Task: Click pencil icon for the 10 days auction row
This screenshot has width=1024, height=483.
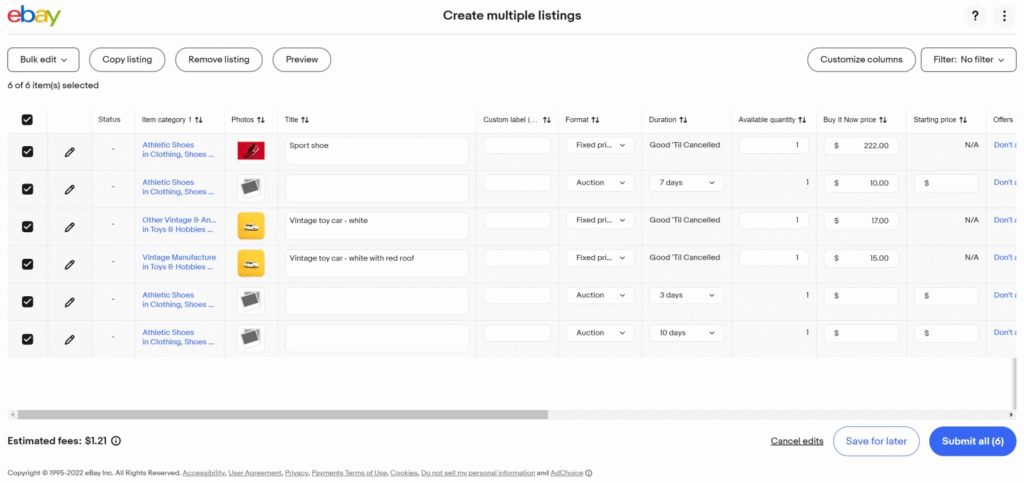Action: tap(69, 339)
